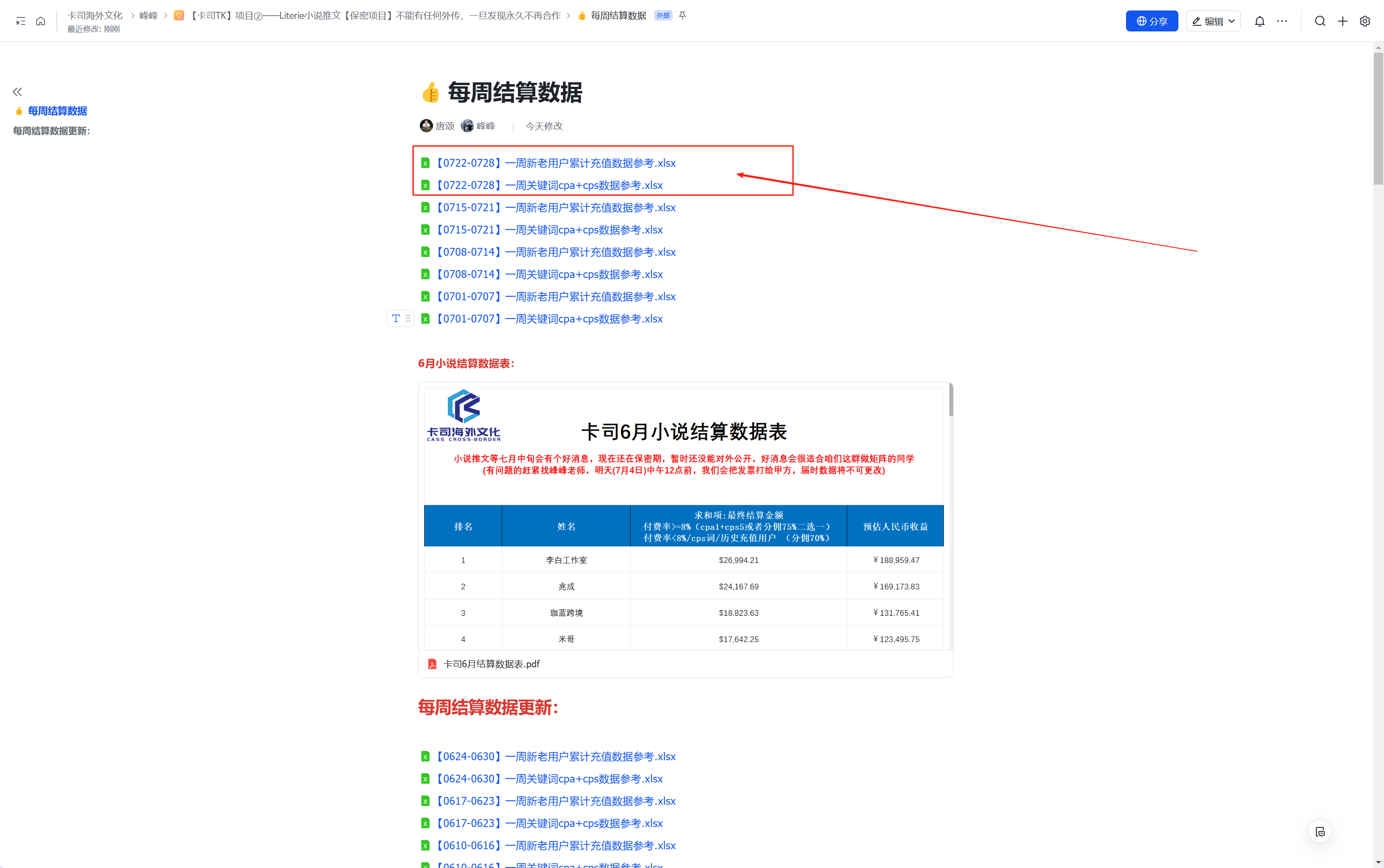Click the PDF preview scrollbar thumb
The image size is (1384, 868).
951,400
